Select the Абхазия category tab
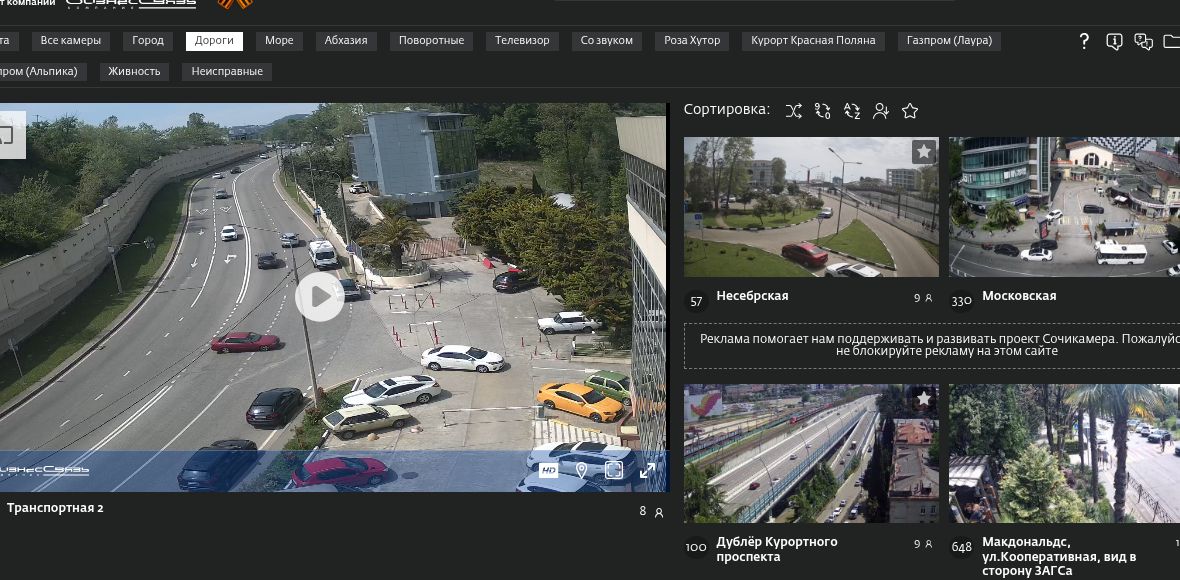1180x580 pixels. coord(346,41)
